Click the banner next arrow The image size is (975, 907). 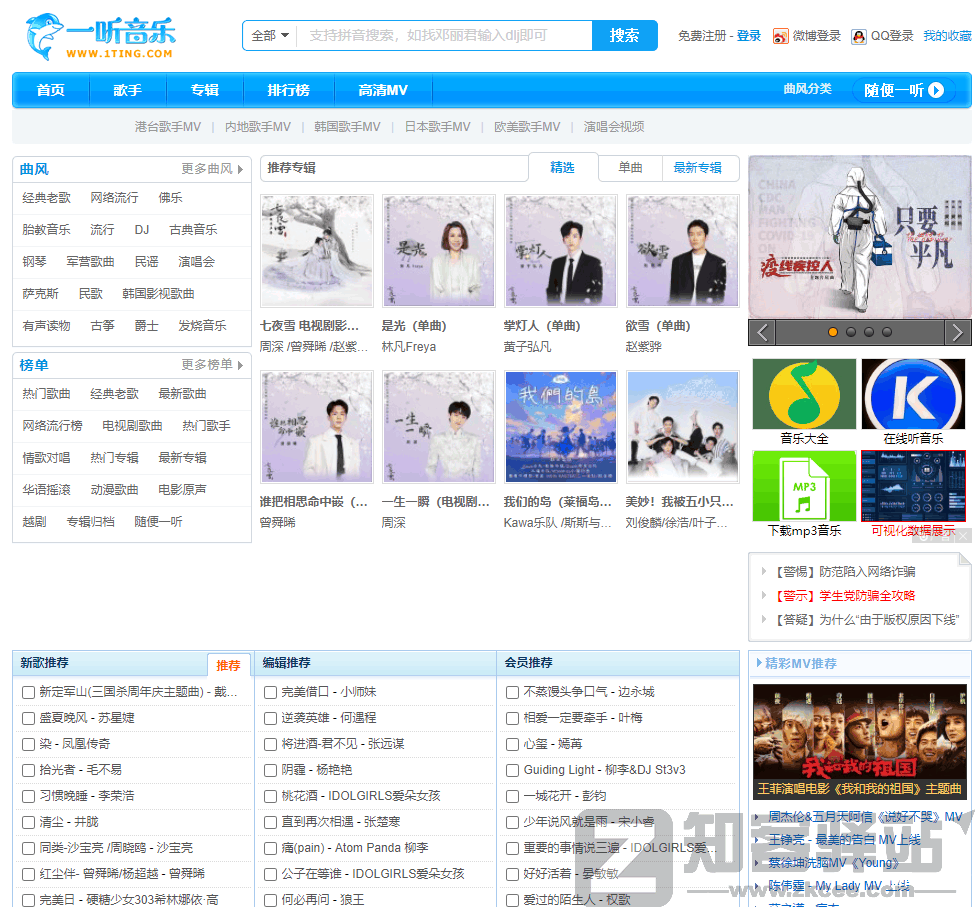(957, 333)
